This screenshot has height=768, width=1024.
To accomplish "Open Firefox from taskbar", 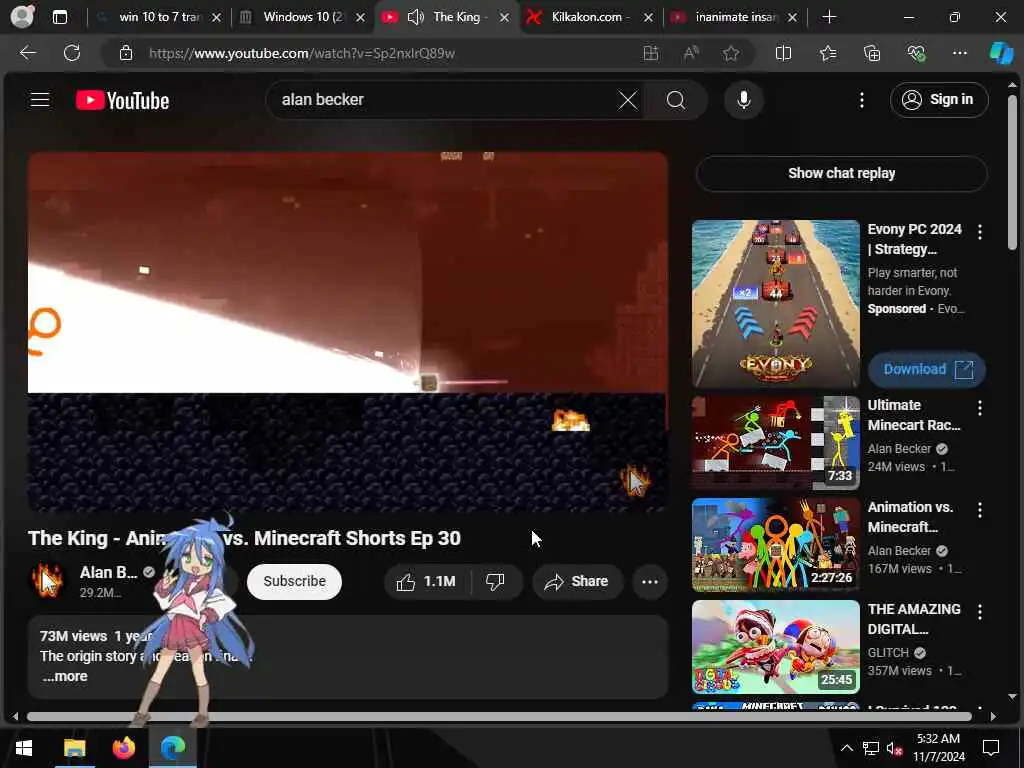I will click(x=123, y=748).
